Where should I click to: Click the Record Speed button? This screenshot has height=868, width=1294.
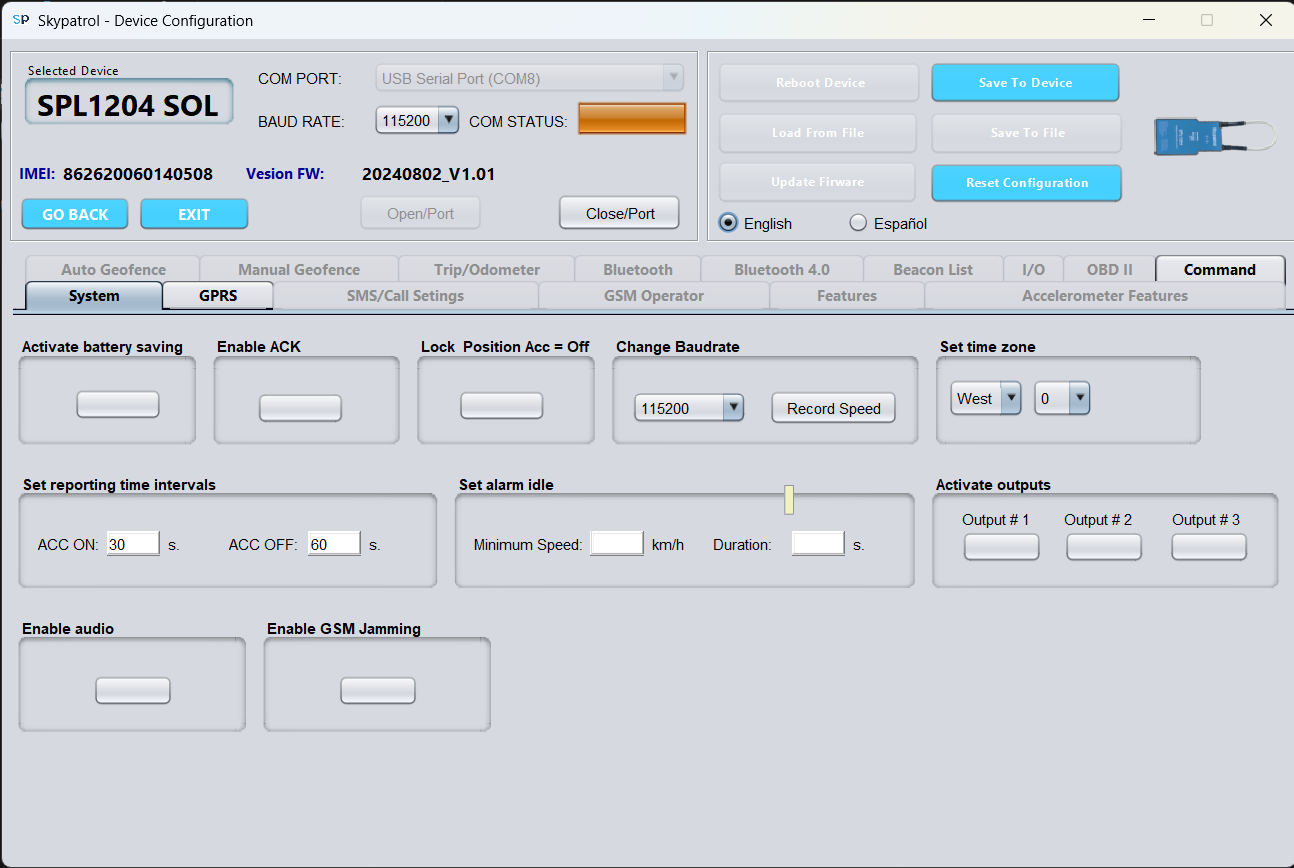pos(833,408)
